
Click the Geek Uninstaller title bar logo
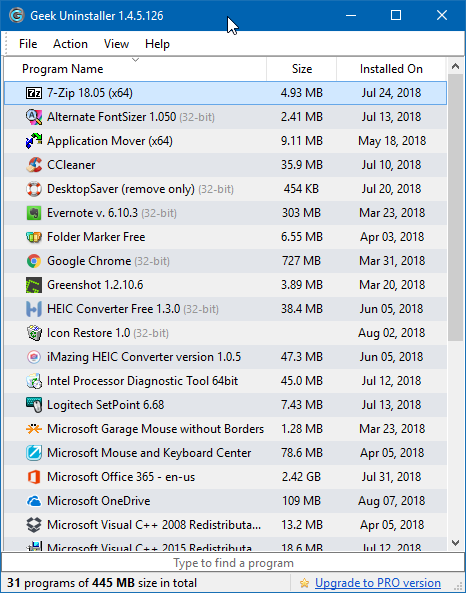coord(17,16)
